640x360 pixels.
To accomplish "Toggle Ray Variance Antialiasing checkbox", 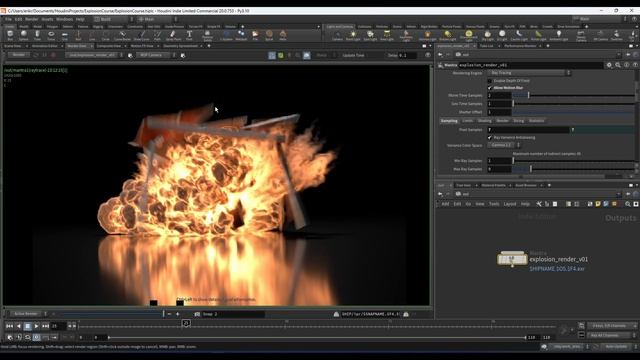I will [490, 138].
